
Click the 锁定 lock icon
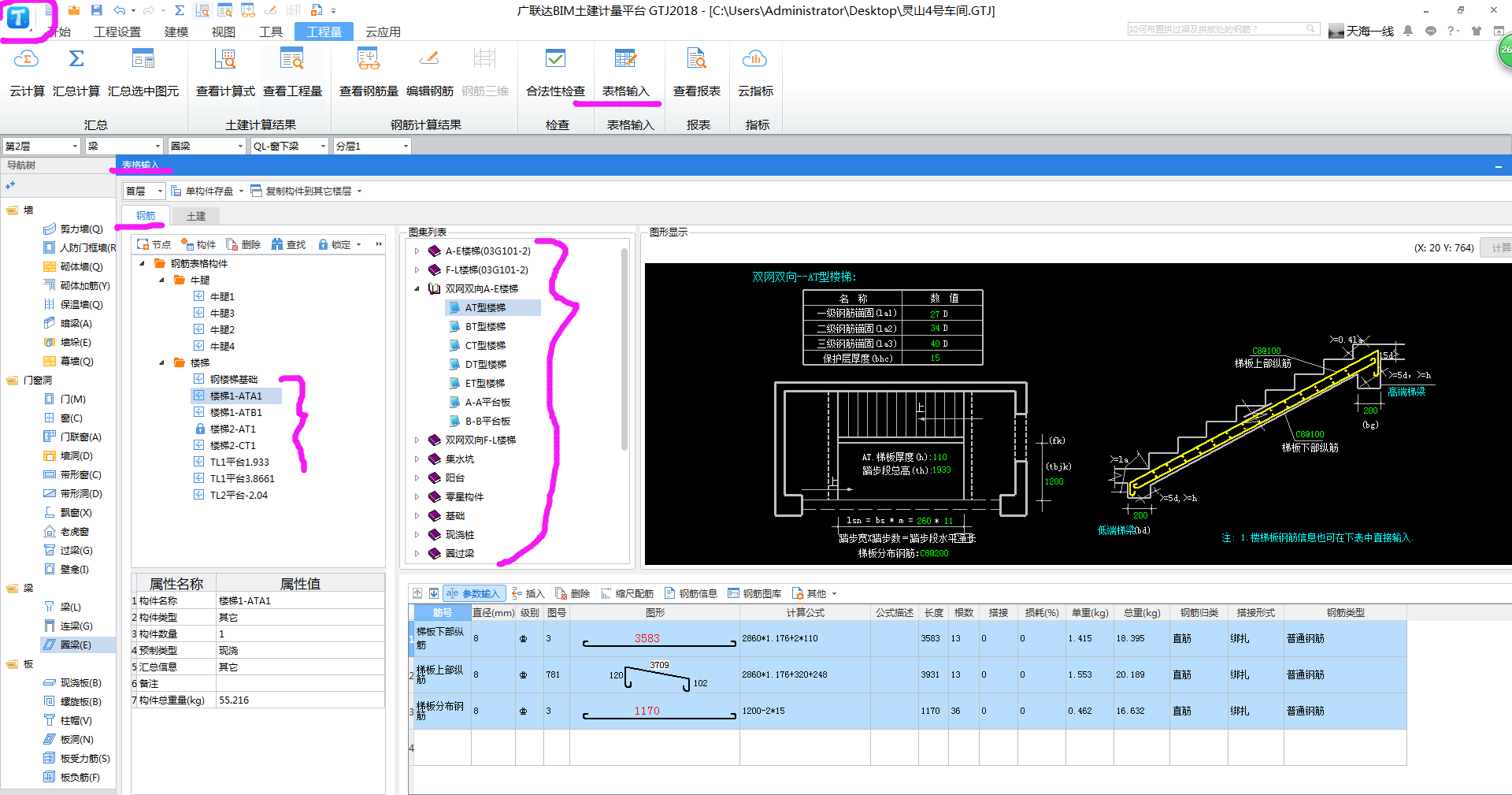point(323,244)
